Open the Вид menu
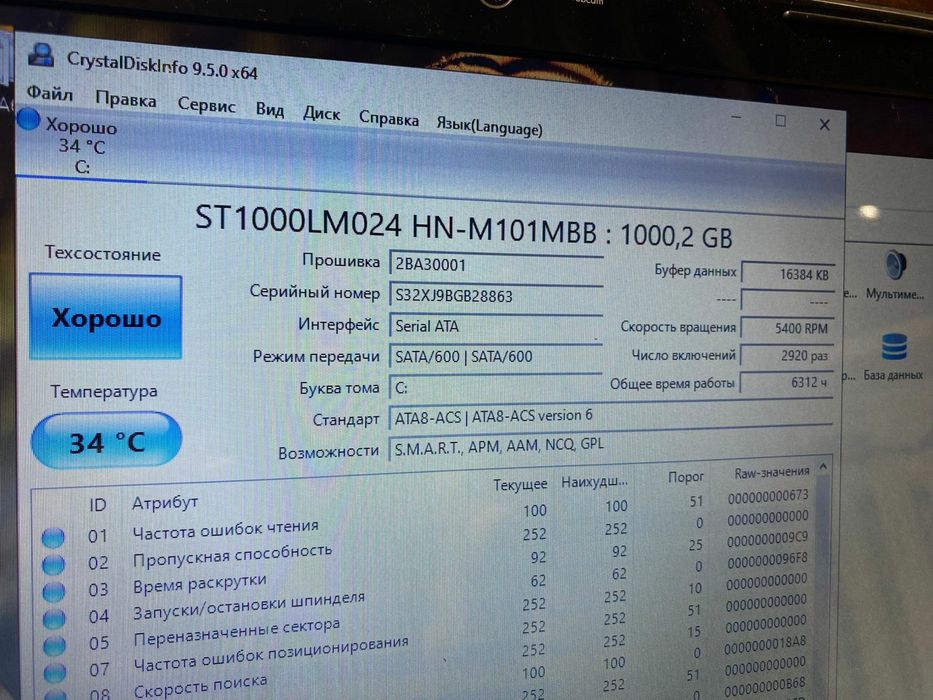 coord(270,110)
